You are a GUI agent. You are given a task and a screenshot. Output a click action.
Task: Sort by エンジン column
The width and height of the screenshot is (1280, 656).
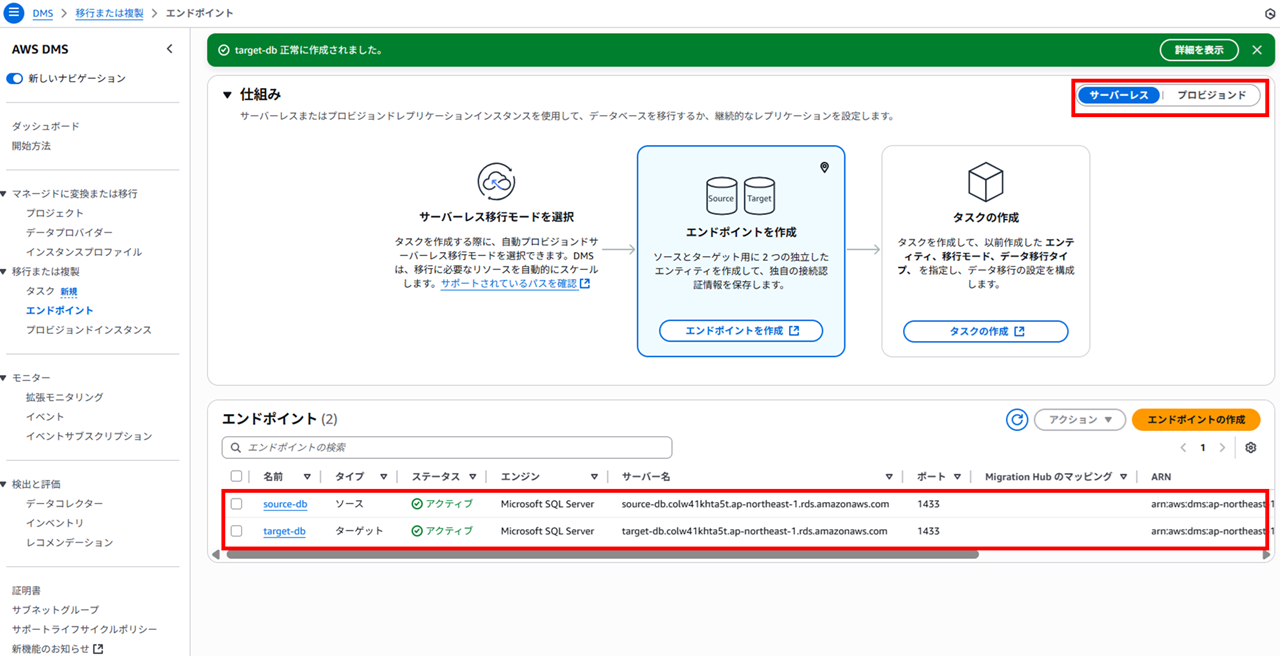(x=594, y=477)
